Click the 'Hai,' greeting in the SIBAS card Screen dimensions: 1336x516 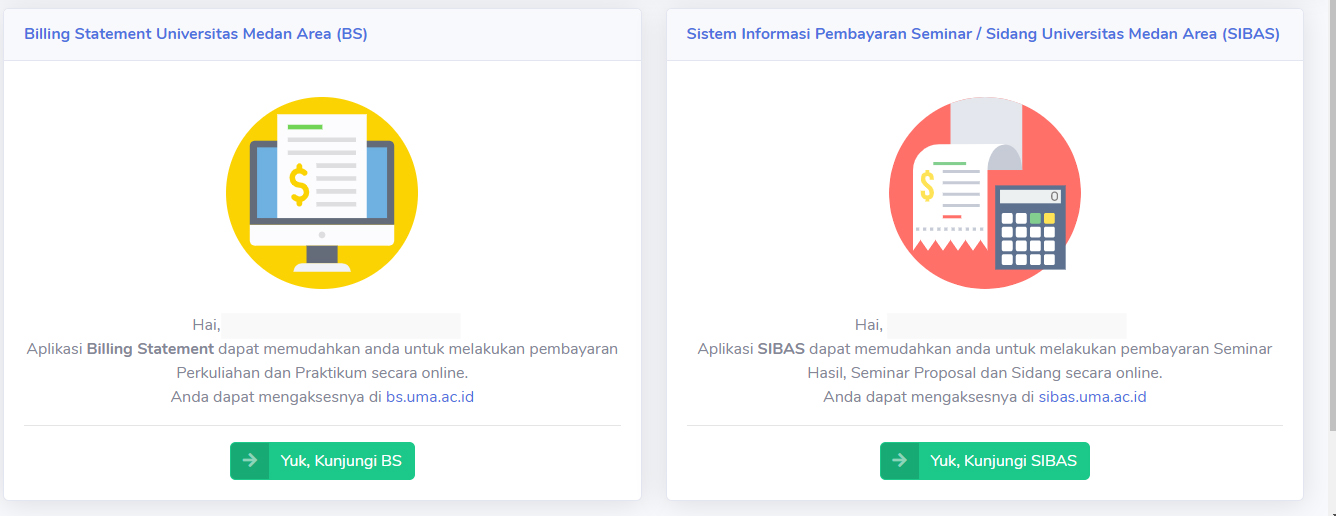869,325
